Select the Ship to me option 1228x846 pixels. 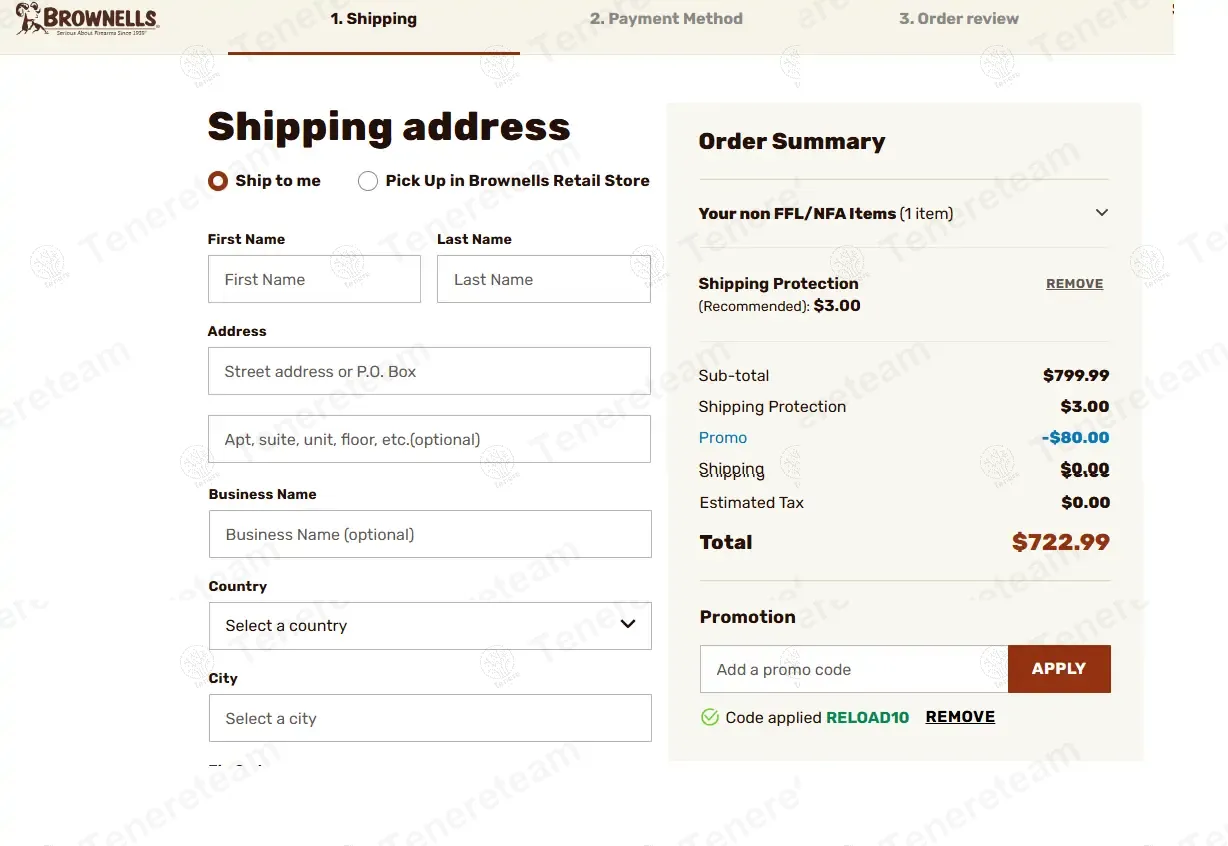[218, 181]
